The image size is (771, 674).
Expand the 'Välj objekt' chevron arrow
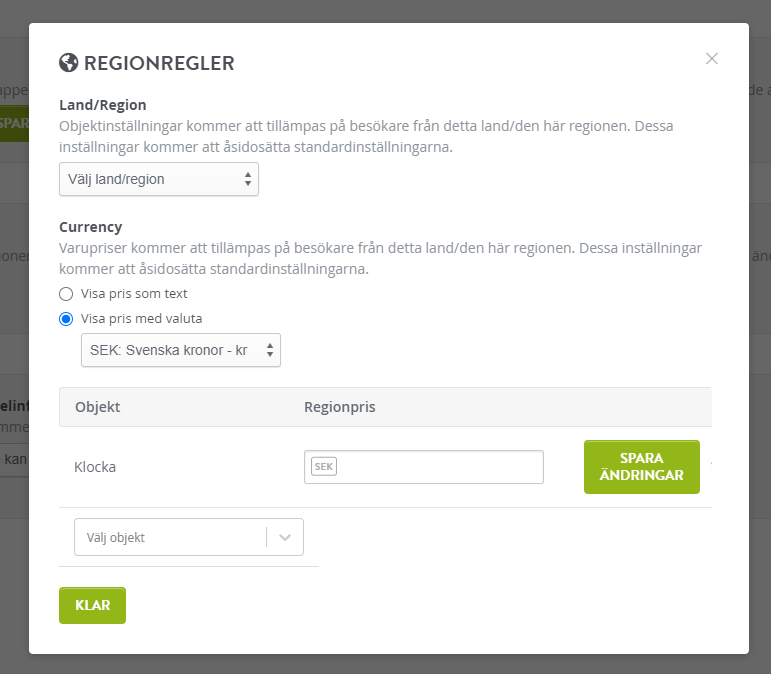[x=285, y=537]
